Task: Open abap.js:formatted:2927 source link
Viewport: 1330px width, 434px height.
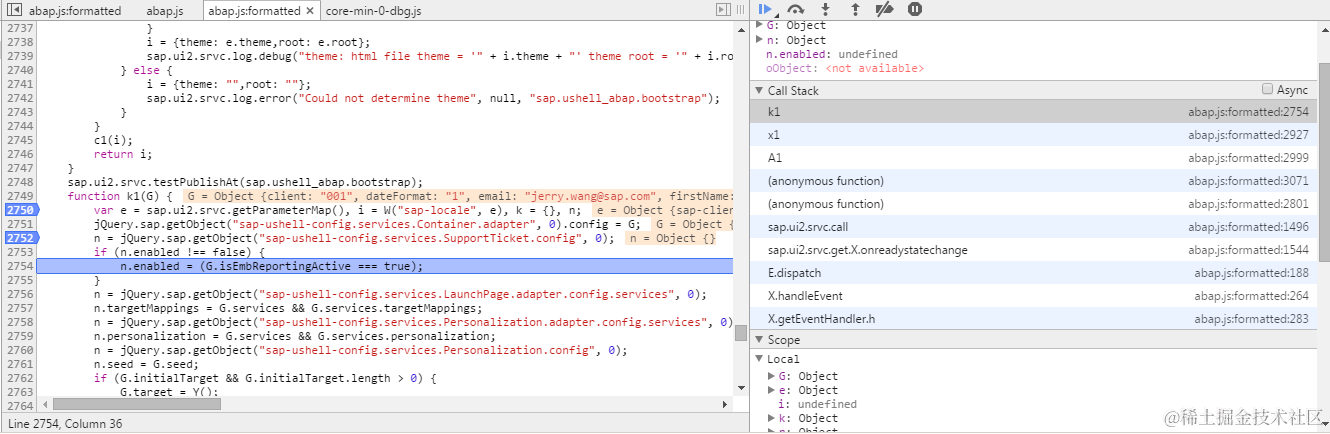Action: (1248, 135)
